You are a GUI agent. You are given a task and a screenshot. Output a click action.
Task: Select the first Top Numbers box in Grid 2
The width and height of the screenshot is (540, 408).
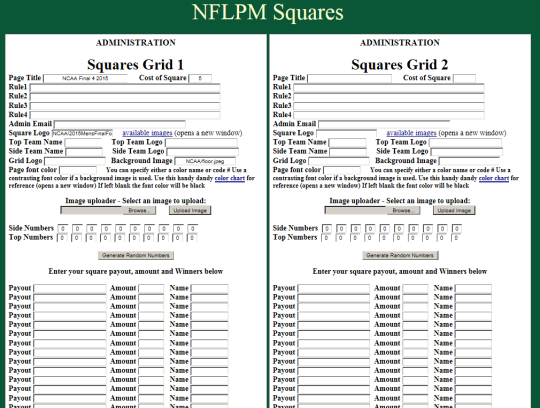(x=326, y=238)
